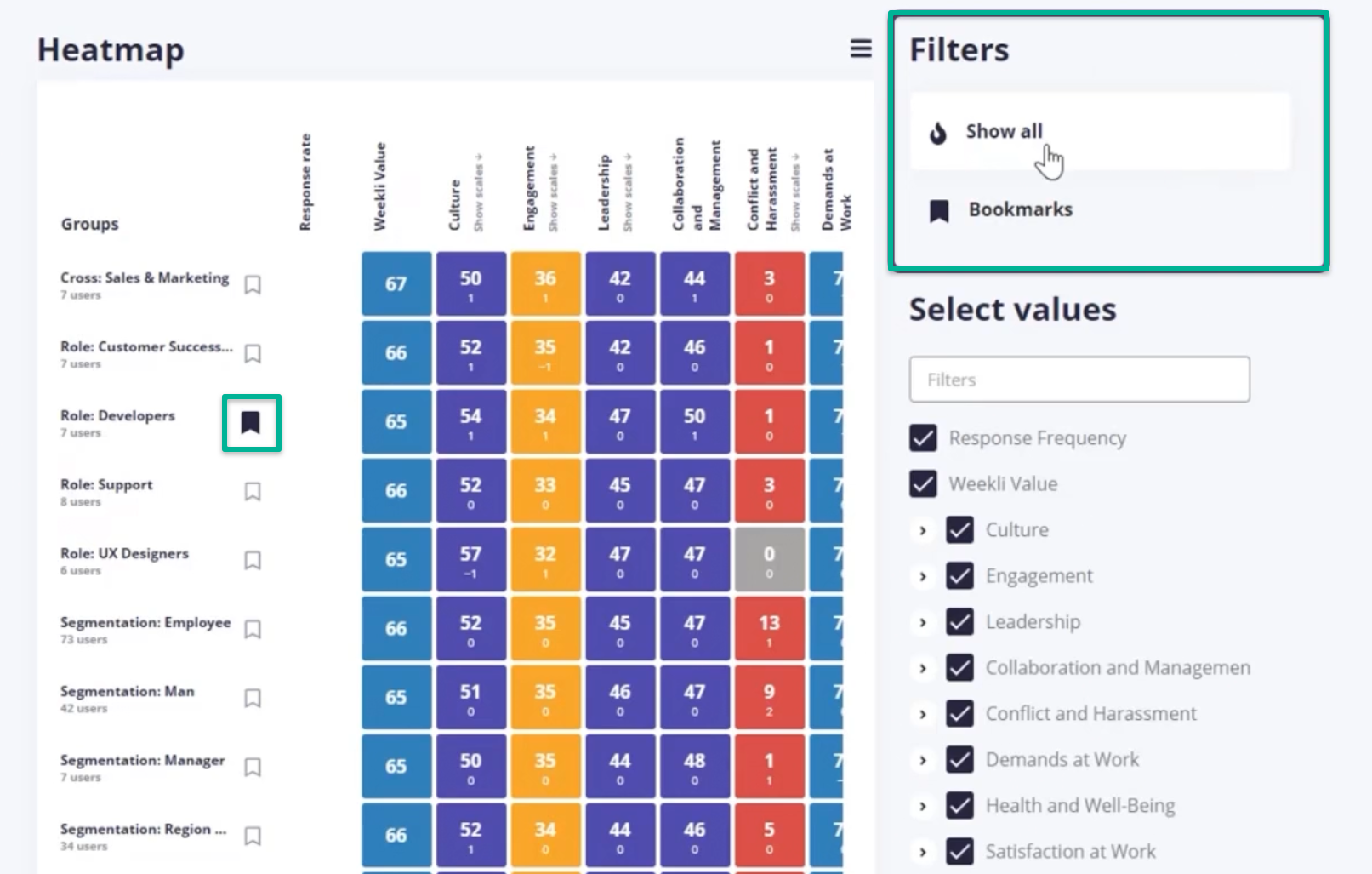Bookmark the Role: Support group
Screen dimensions: 1372x874
253,491
